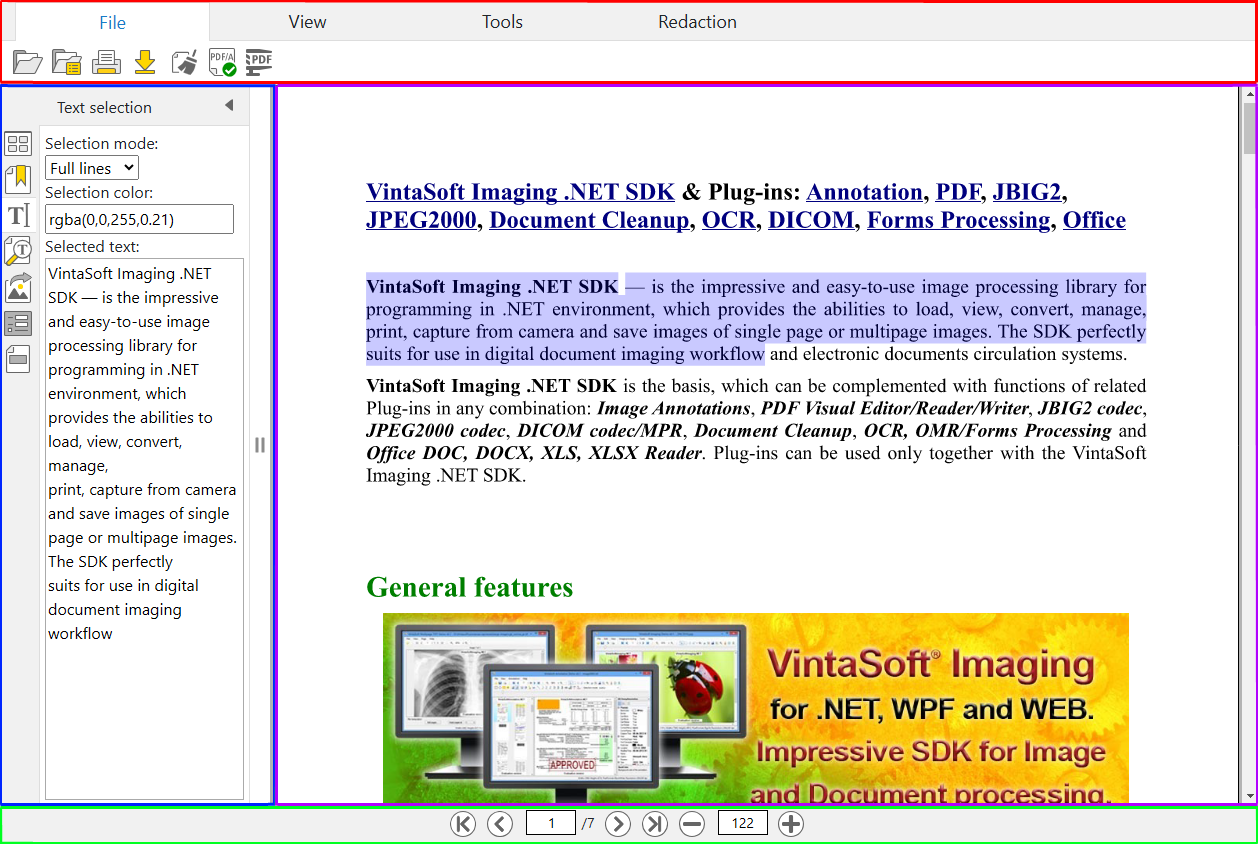This screenshot has width=1258, height=844.
Task: Click the vertical scrollbar thumb
Action: pyautogui.click(x=1249, y=128)
